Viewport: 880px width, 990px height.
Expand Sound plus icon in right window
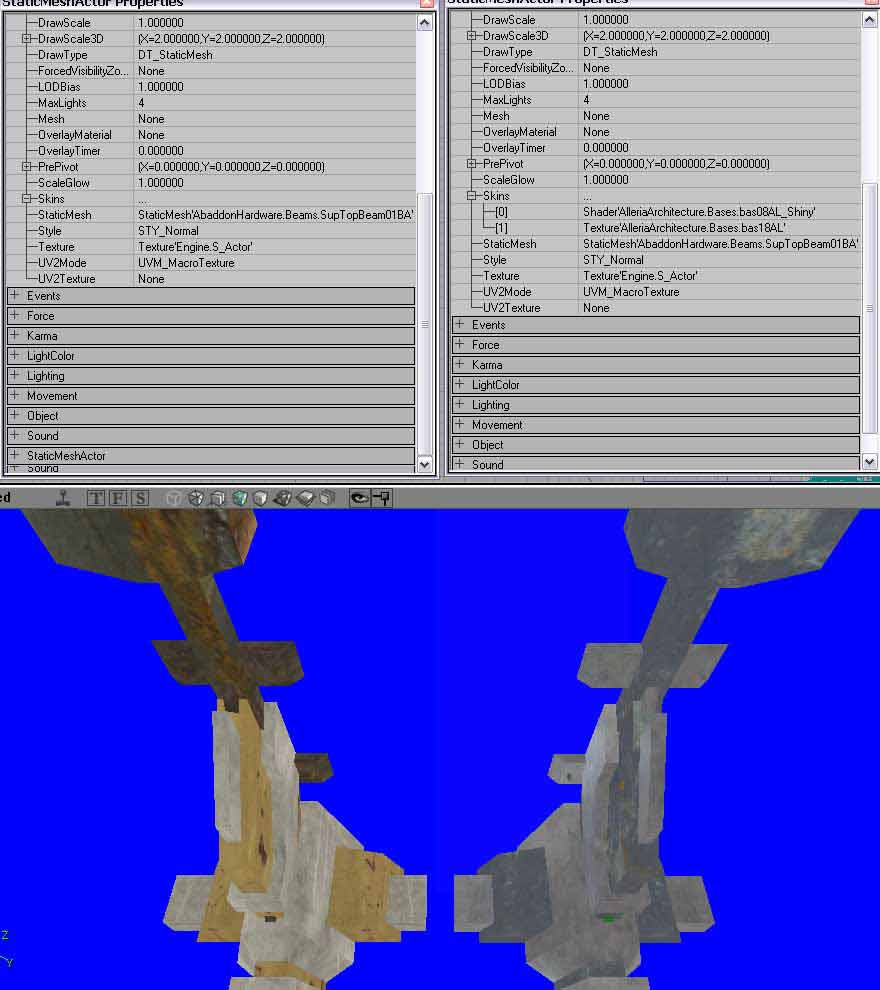[x=460, y=464]
